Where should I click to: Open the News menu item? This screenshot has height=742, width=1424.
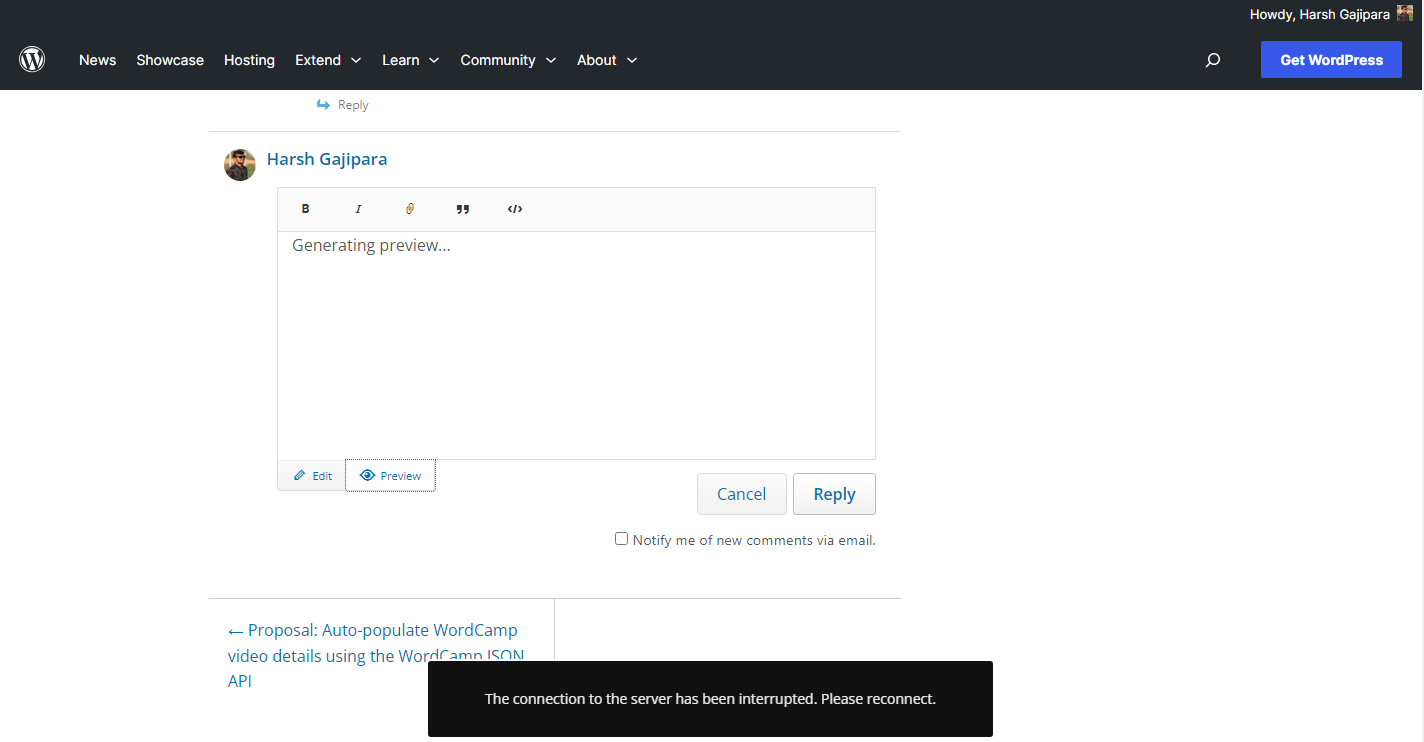[x=98, y=60]
